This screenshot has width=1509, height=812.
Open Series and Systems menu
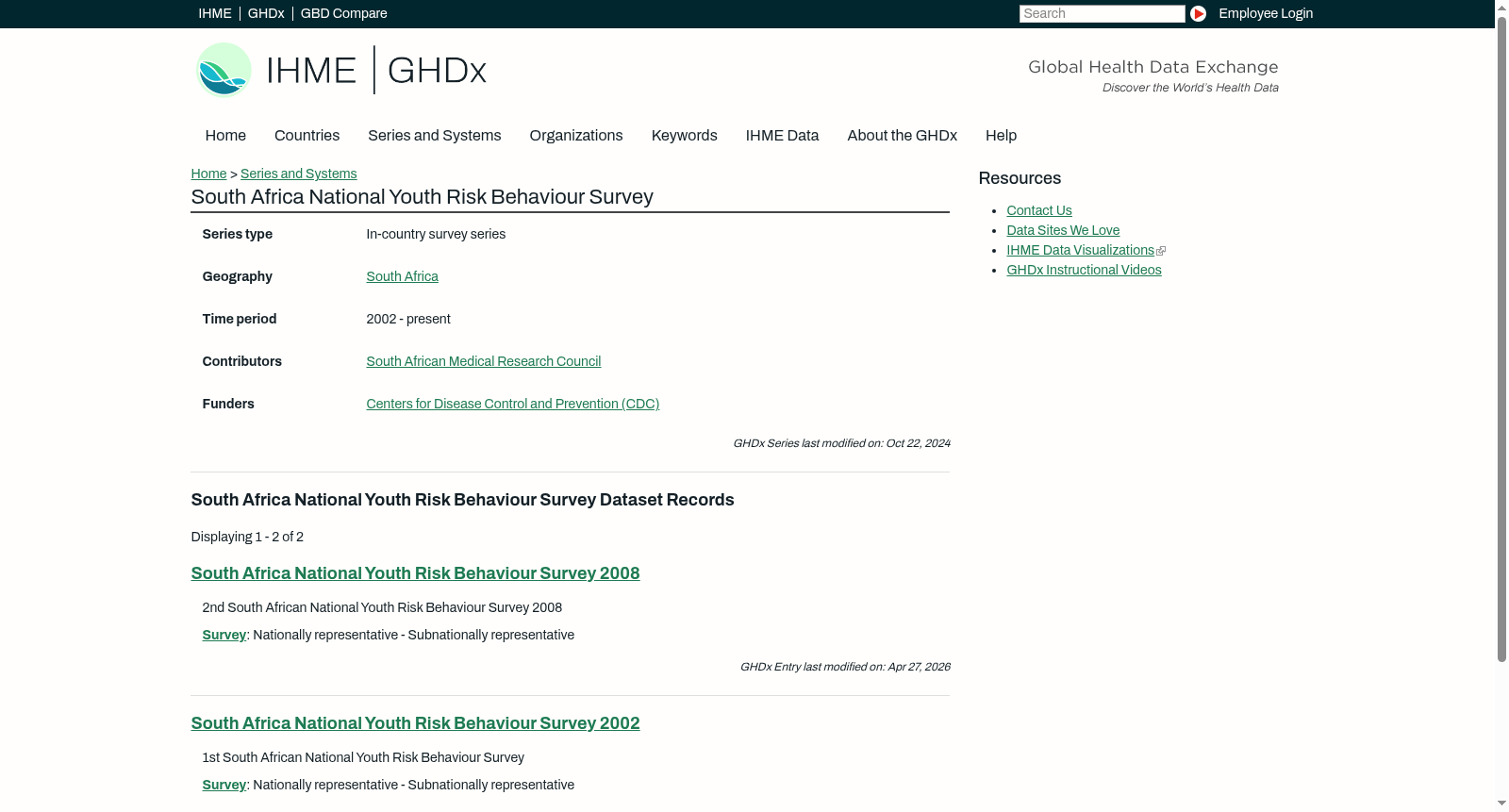point(434,136)
